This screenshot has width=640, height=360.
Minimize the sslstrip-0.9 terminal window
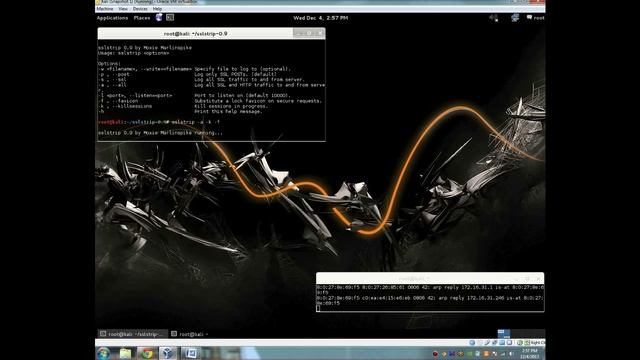(299, 33)
